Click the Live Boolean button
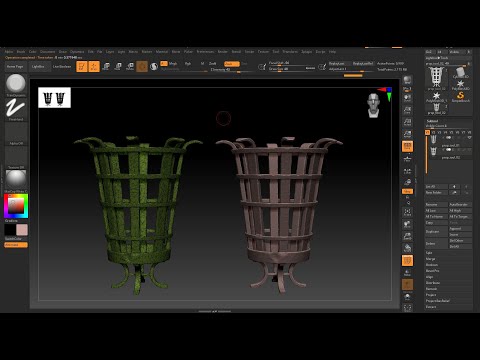The height and width of the screenshot is (360, 480). tap(62, 67)
